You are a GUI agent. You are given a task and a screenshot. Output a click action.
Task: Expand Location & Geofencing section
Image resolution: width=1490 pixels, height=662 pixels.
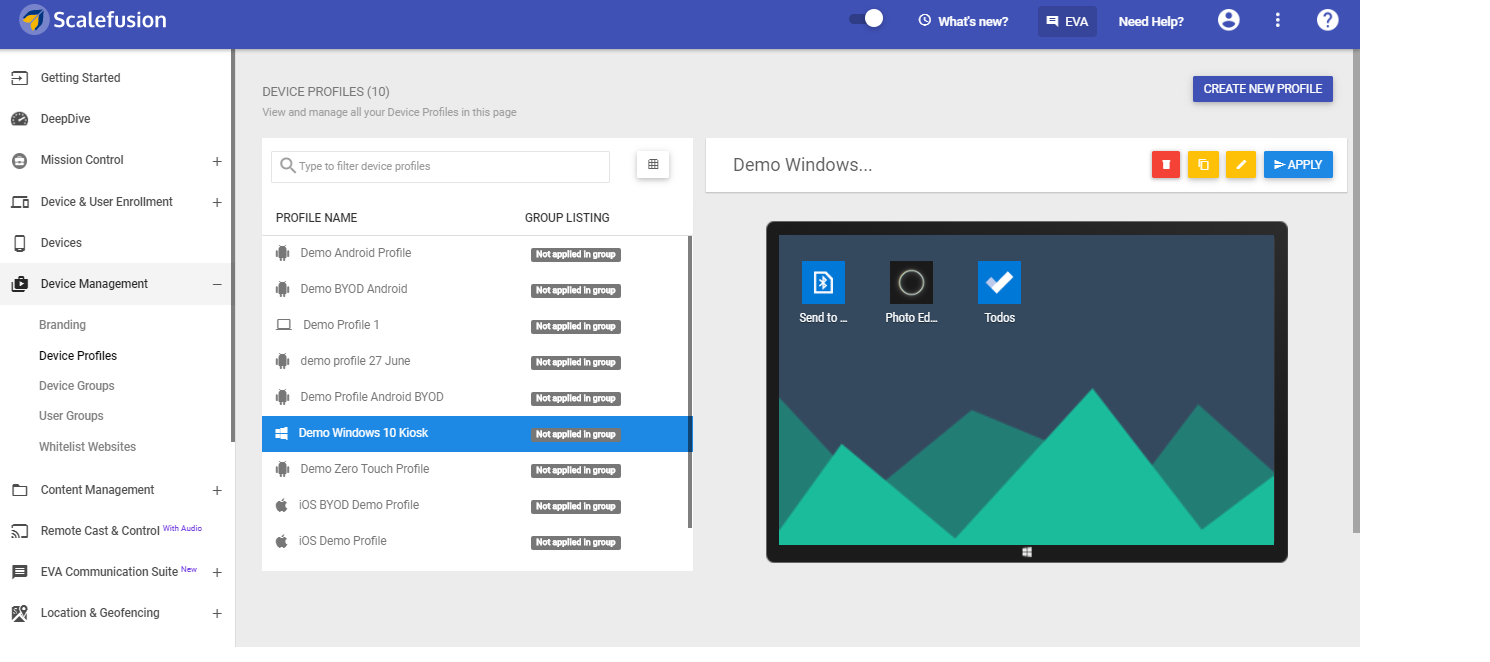pyautogui.click(x=217, y=614)
